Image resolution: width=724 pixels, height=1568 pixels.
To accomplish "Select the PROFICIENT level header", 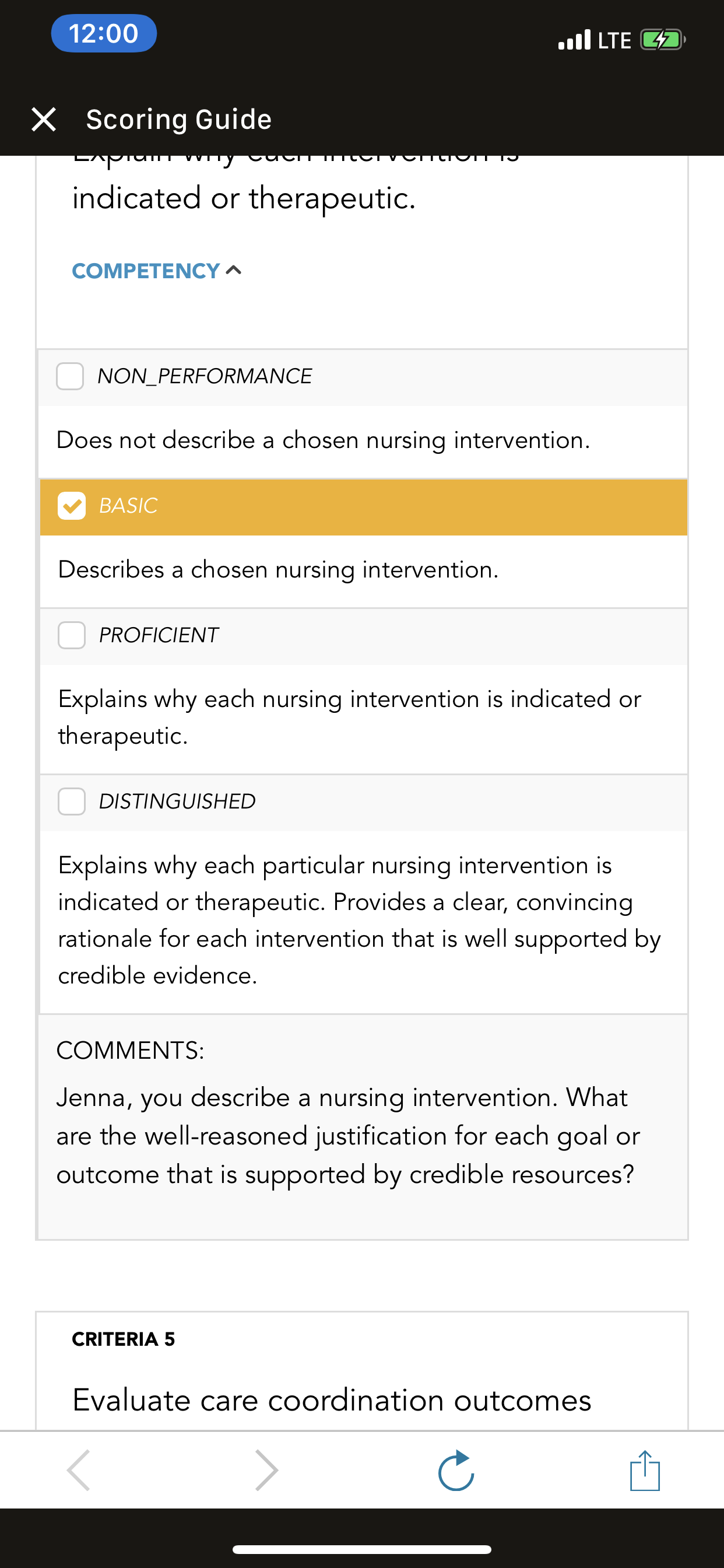I will [364, 636].
